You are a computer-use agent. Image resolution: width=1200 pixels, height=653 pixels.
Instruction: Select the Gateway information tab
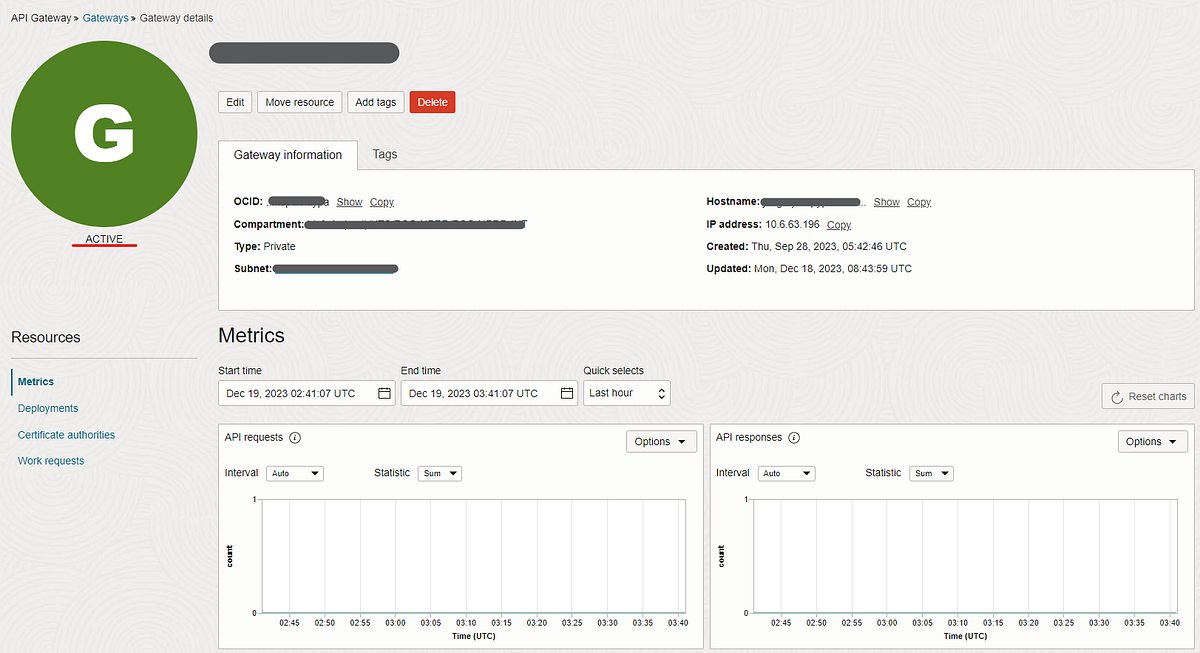click(x=288, y=154)
